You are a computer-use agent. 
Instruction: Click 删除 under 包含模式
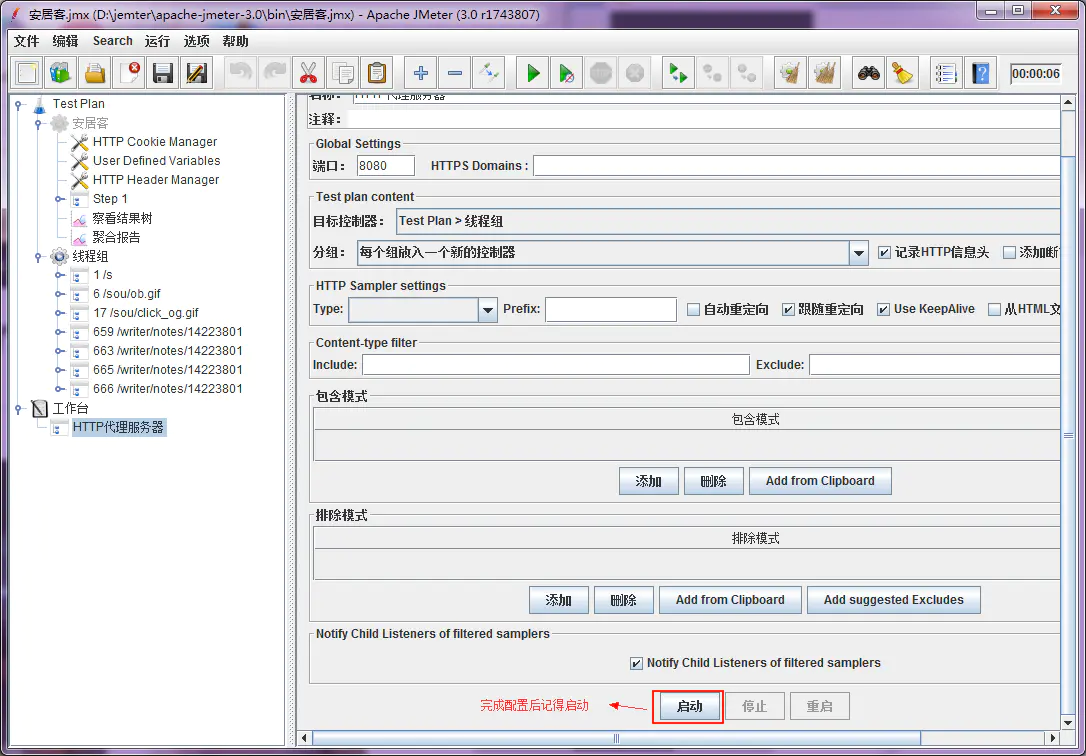[x=713, y=481]
